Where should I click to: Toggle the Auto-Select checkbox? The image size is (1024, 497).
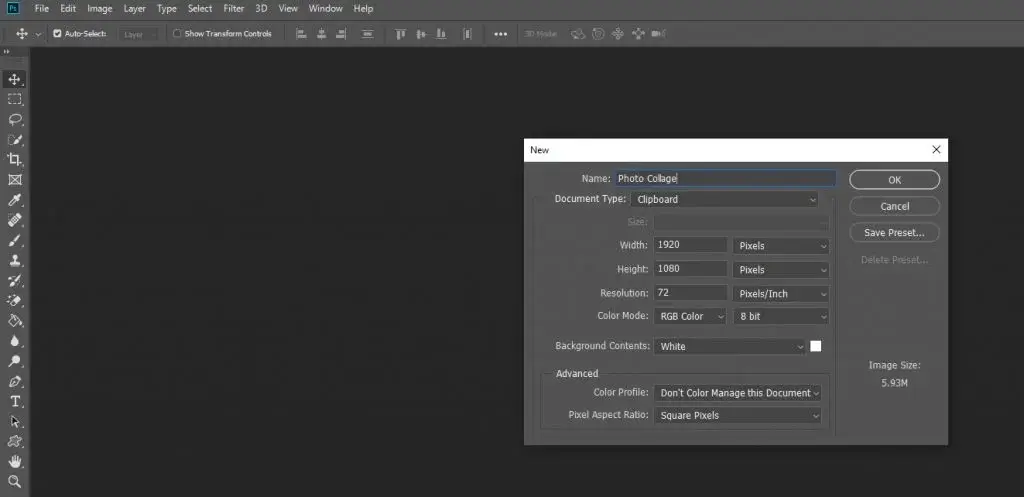[57, 34]
